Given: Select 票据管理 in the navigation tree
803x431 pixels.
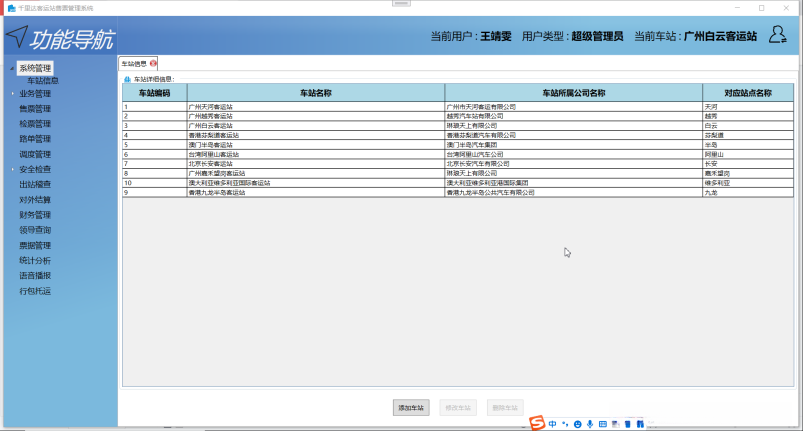Looking at the screenshot, I should 35,245.
